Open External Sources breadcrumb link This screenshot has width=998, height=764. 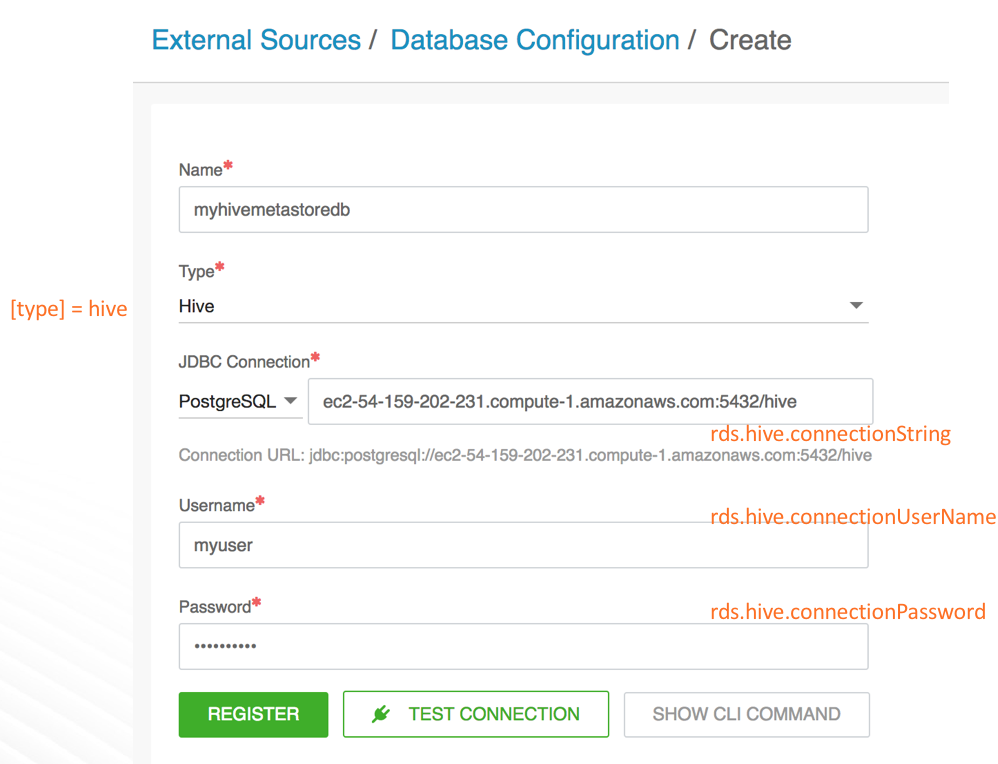click(x=256, y=40)
